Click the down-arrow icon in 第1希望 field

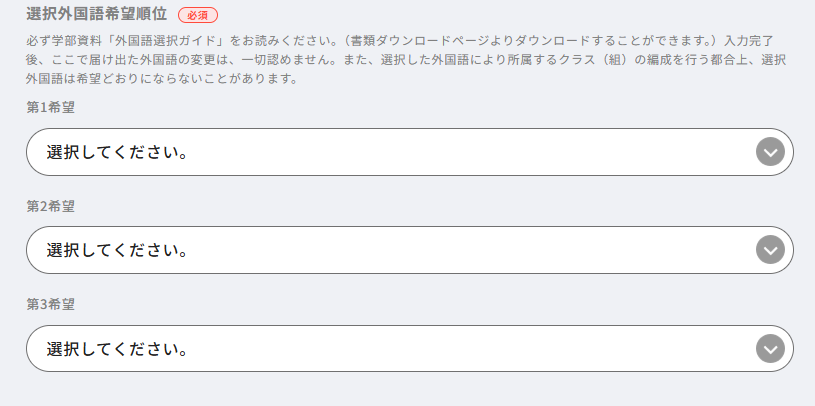tap(769, 152)
